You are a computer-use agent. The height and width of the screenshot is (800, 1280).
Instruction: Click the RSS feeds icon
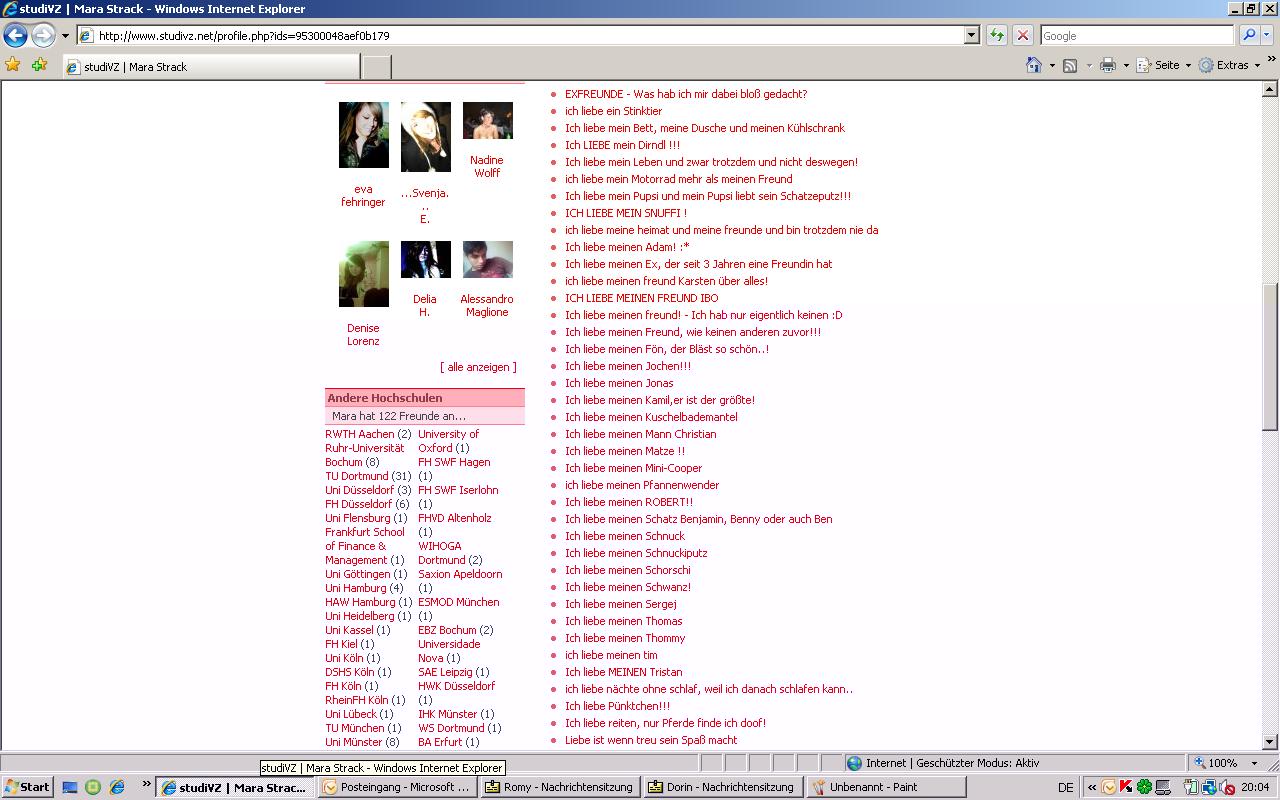click(x=1070, y=65)
